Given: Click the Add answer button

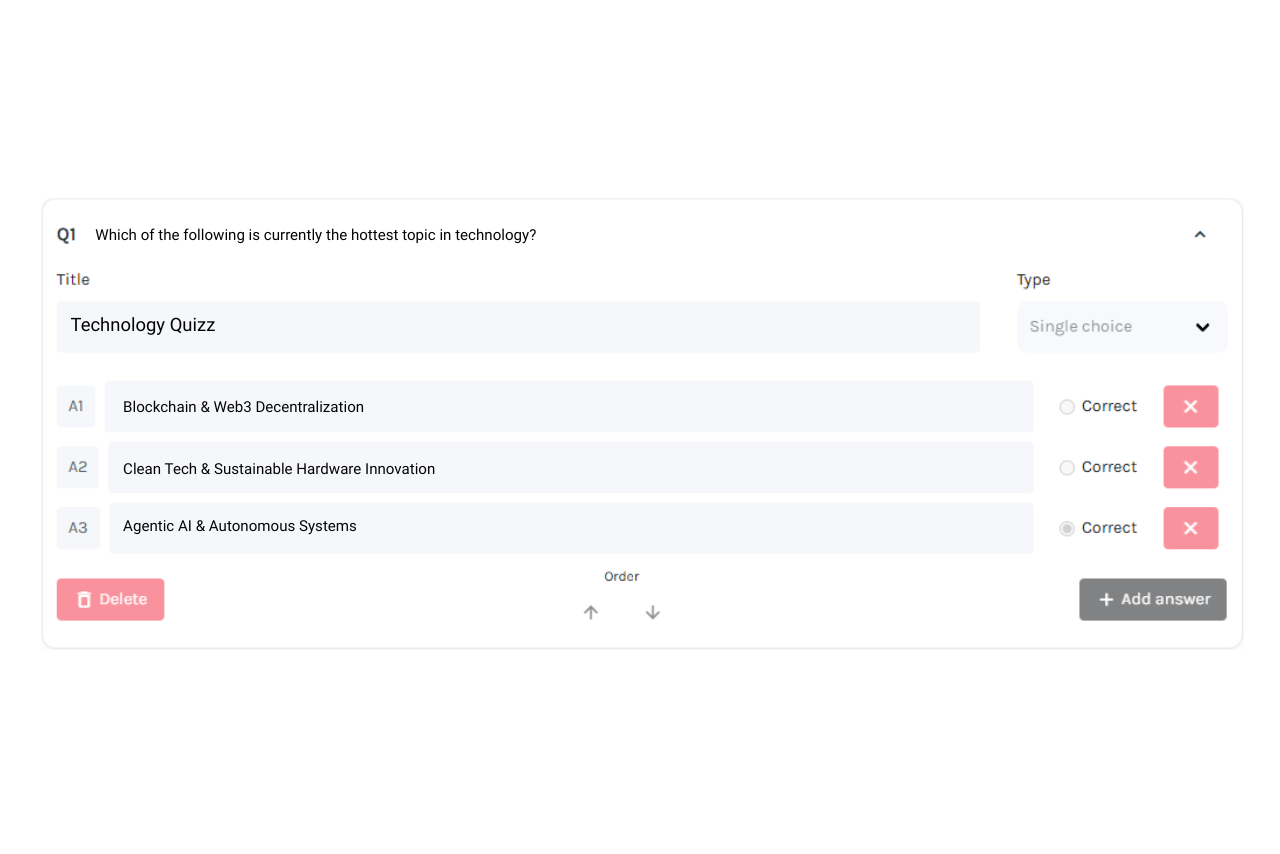Looking at the screenshot, I should [x=1152, y=599].
